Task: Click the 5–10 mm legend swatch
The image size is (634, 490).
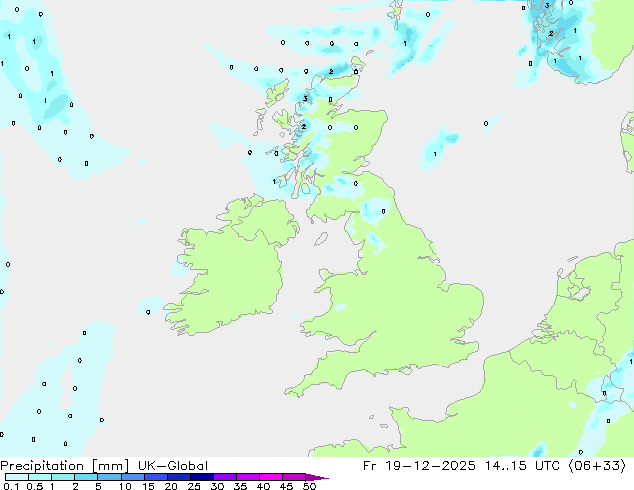Action: [109, 477]
